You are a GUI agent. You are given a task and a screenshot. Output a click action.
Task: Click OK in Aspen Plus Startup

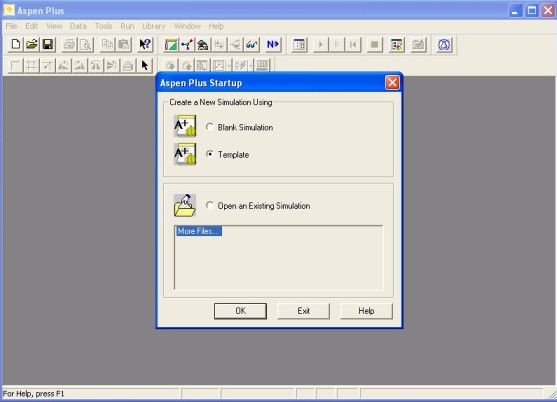240,311
